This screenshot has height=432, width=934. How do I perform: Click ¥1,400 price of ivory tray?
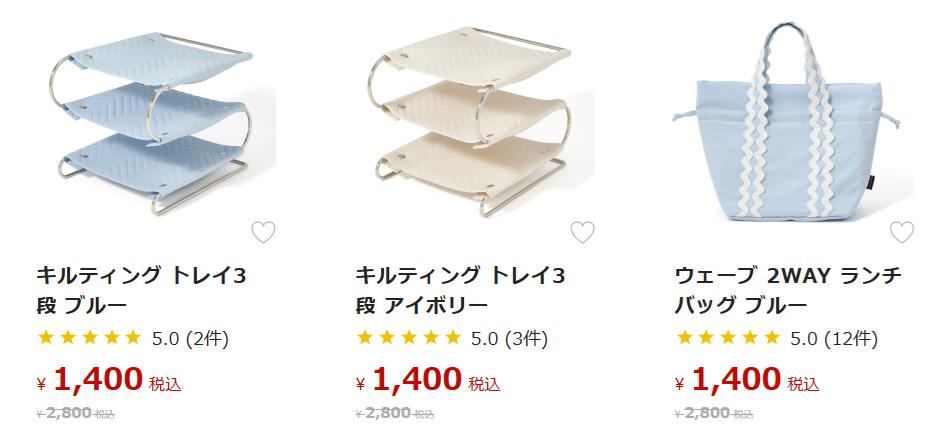tap(418, 380)
